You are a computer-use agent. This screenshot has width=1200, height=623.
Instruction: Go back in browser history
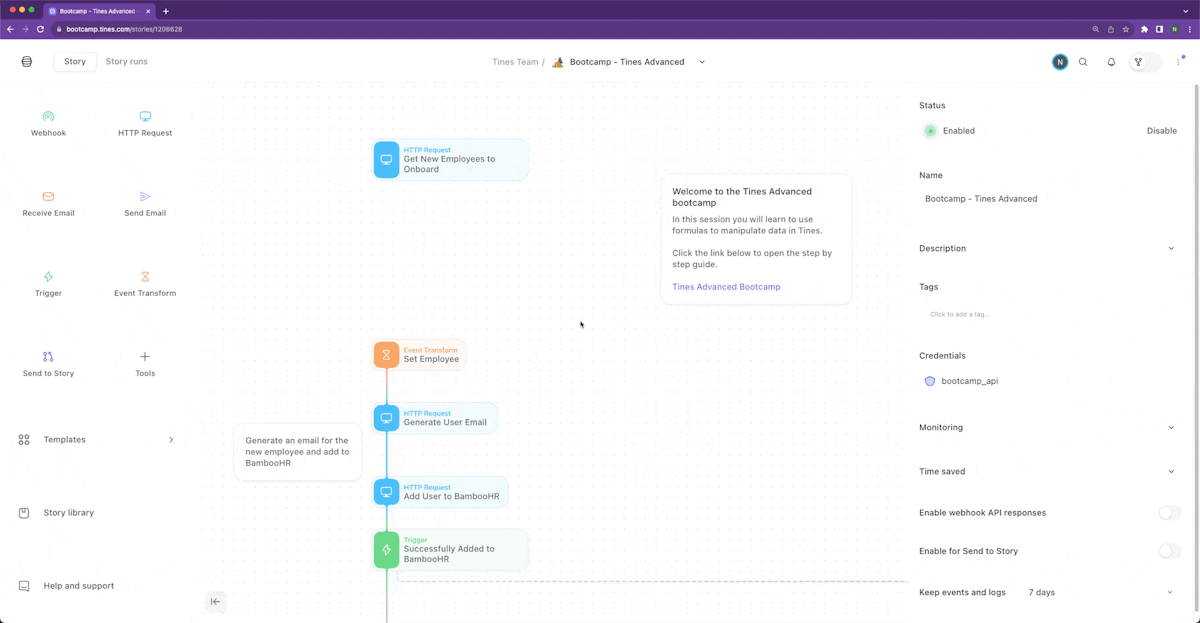[11, 29]
